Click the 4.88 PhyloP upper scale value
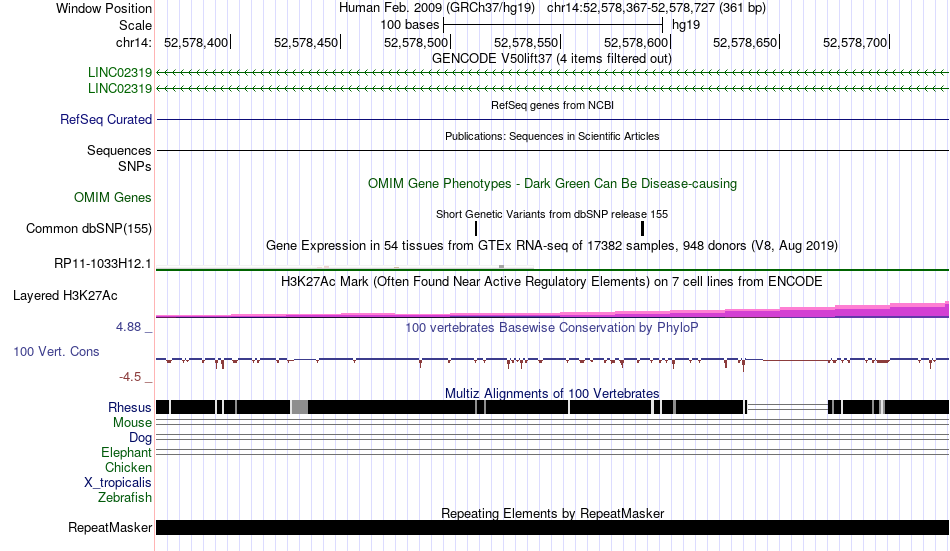Screen dimensions: 950x551 pyautogui.click(x=128, y=327)
